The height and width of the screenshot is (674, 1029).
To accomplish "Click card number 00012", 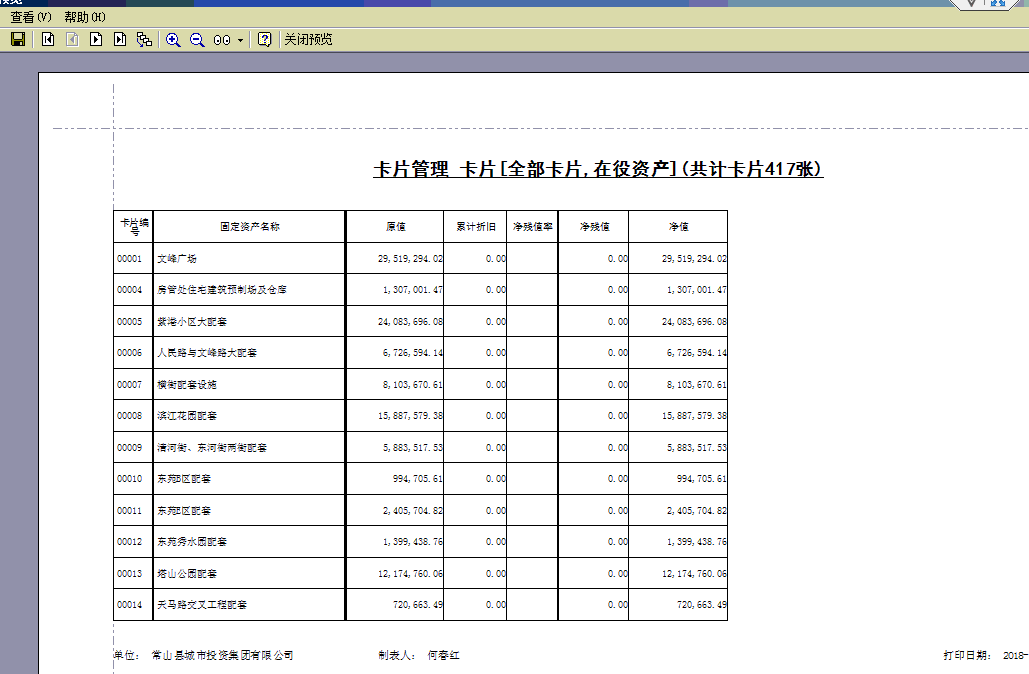I will click(x=129, y=541).
